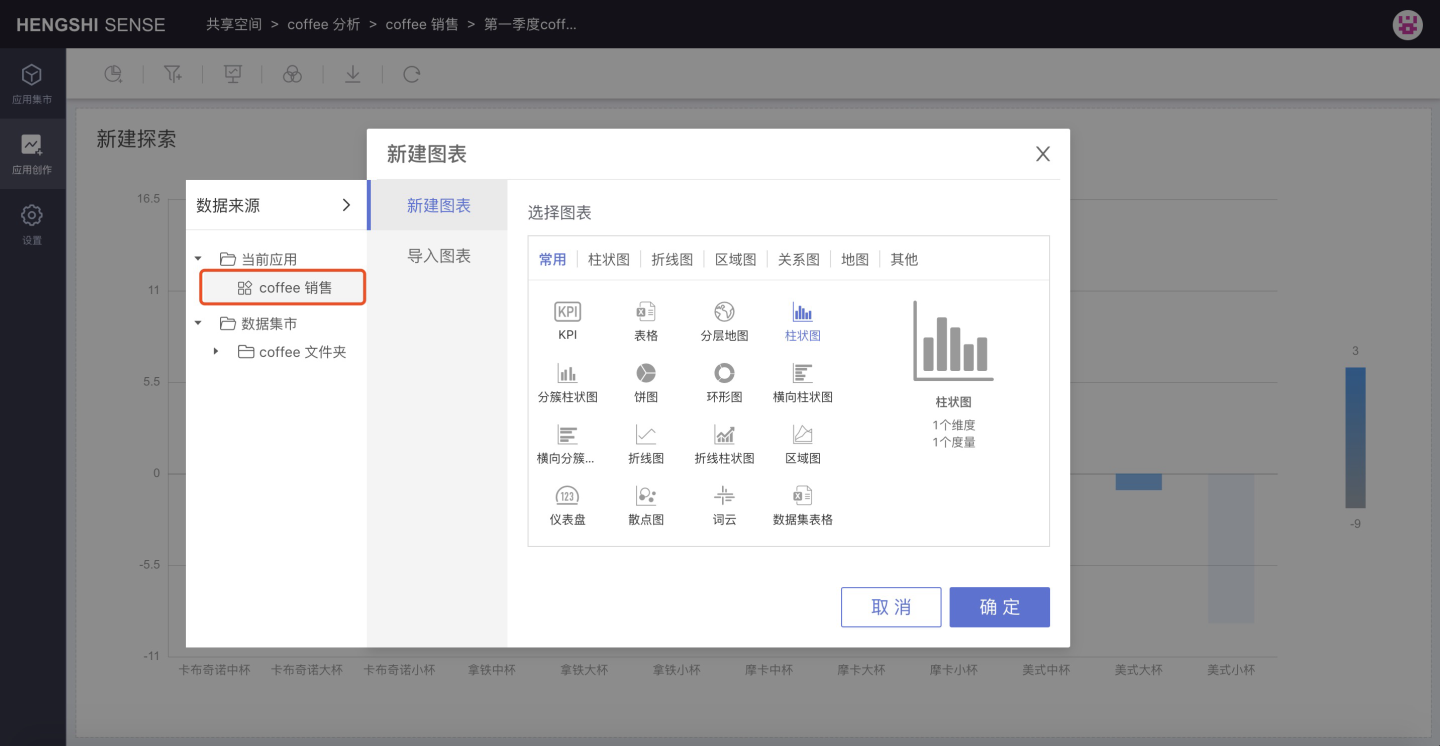The image size is (1440, 746).
Task: Pick the 环形图 donut chart icon
Action: (x=724, y=374)
